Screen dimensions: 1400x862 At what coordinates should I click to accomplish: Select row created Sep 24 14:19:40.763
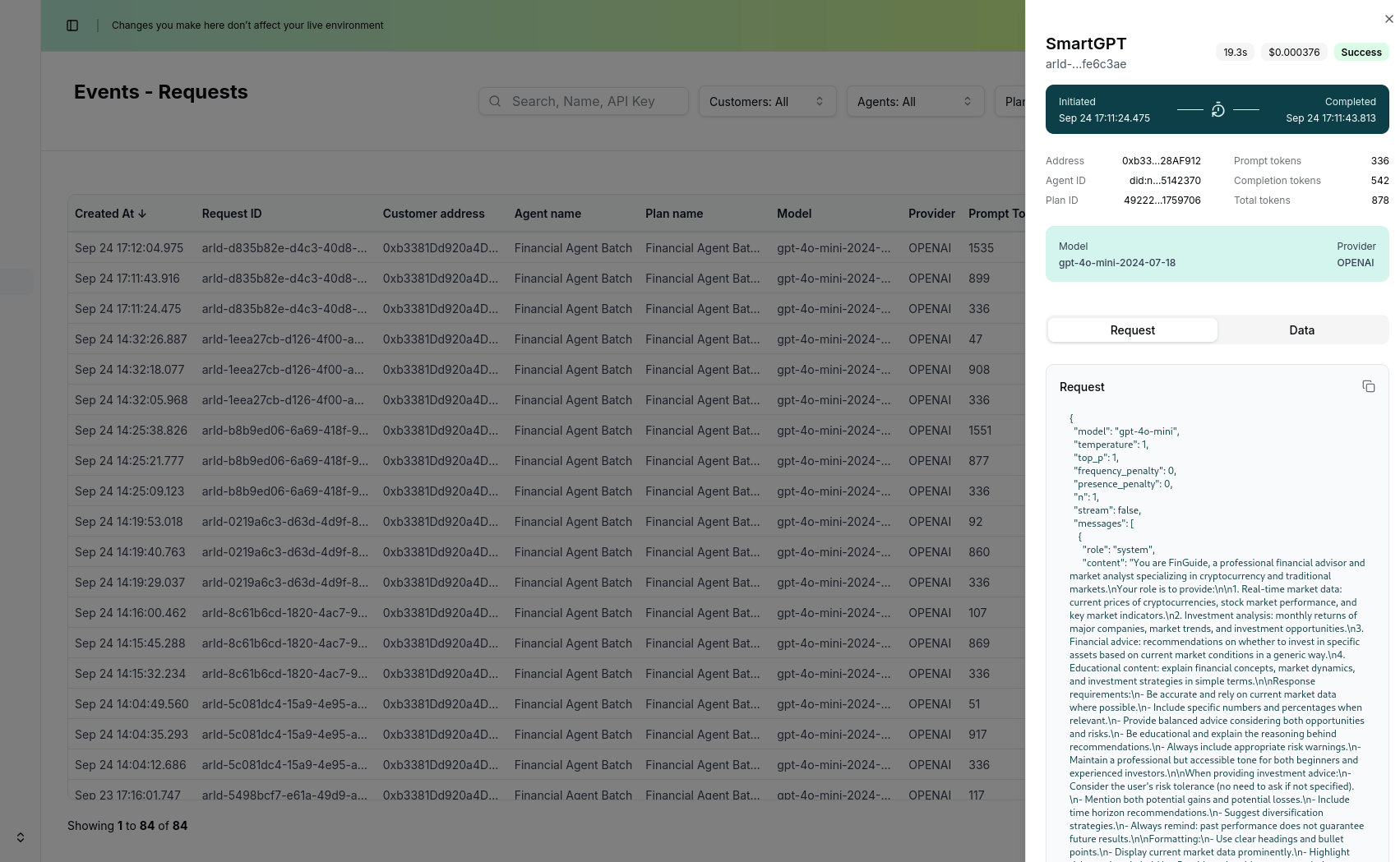547,552
